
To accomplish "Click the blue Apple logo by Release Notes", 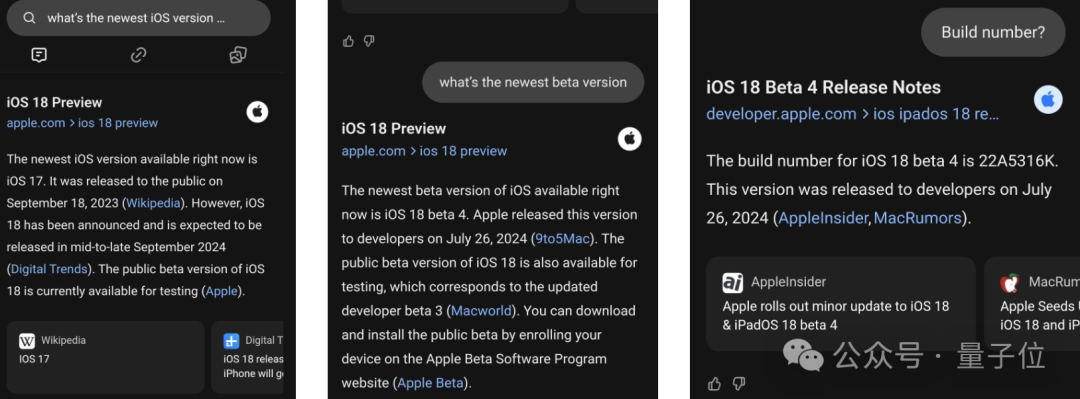I will click(1048, 101).
